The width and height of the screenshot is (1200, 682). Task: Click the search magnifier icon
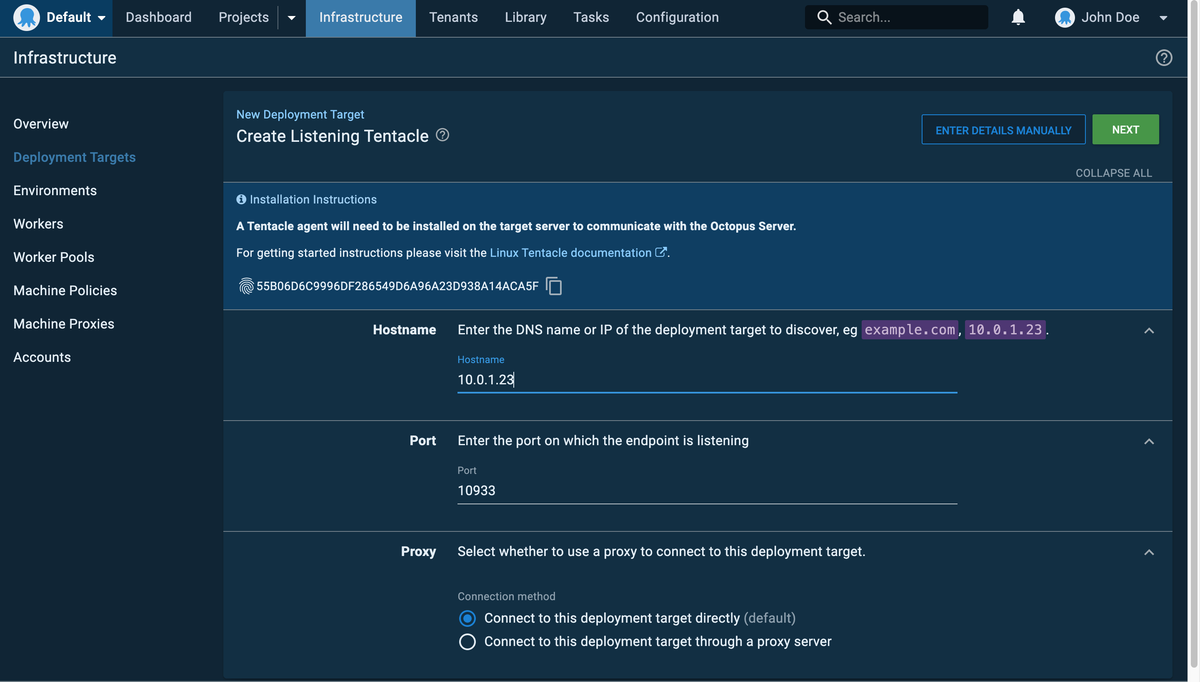(x=823, y=16)
